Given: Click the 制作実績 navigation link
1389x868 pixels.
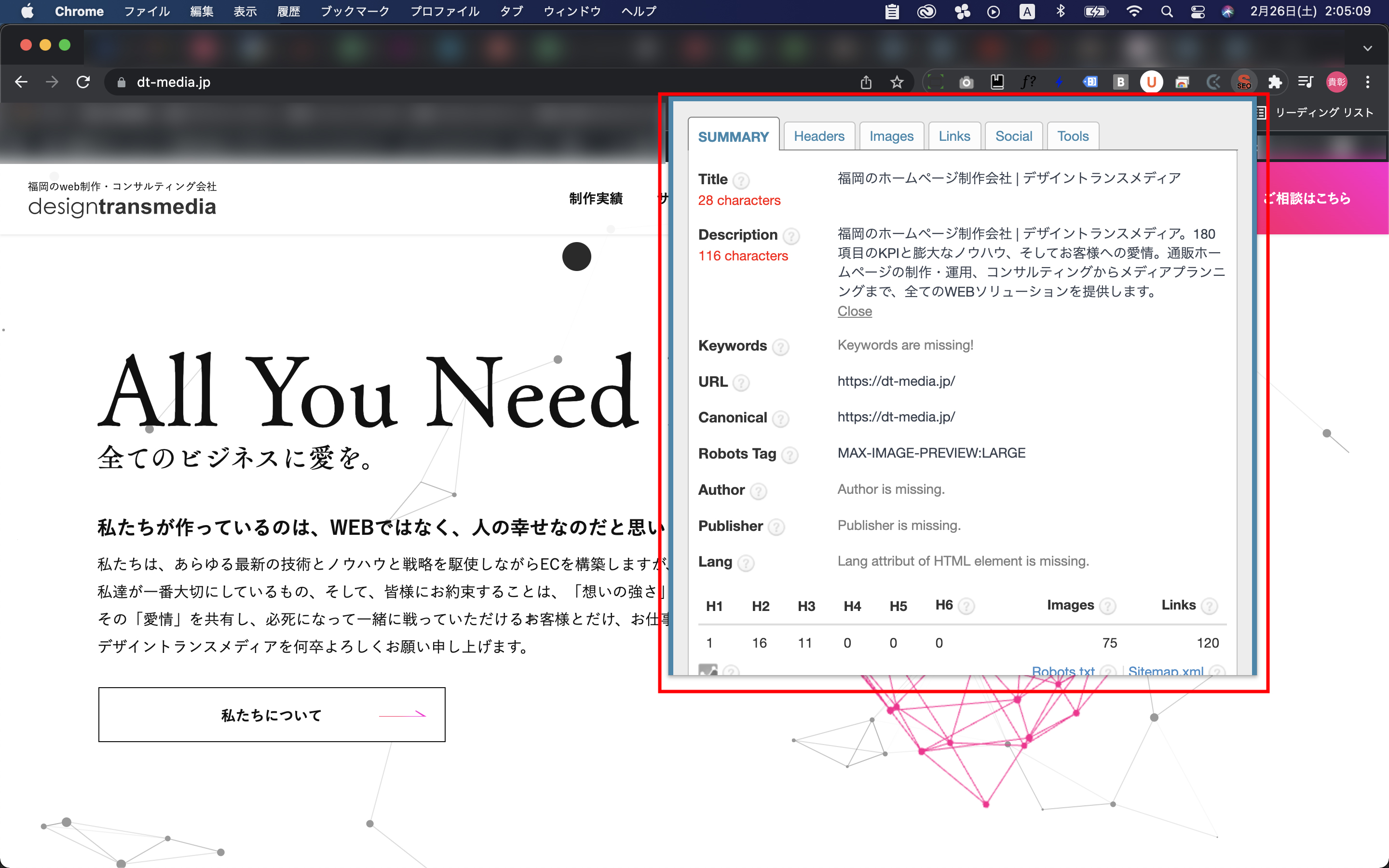Looking at the screenshot, I should point(595,199).
